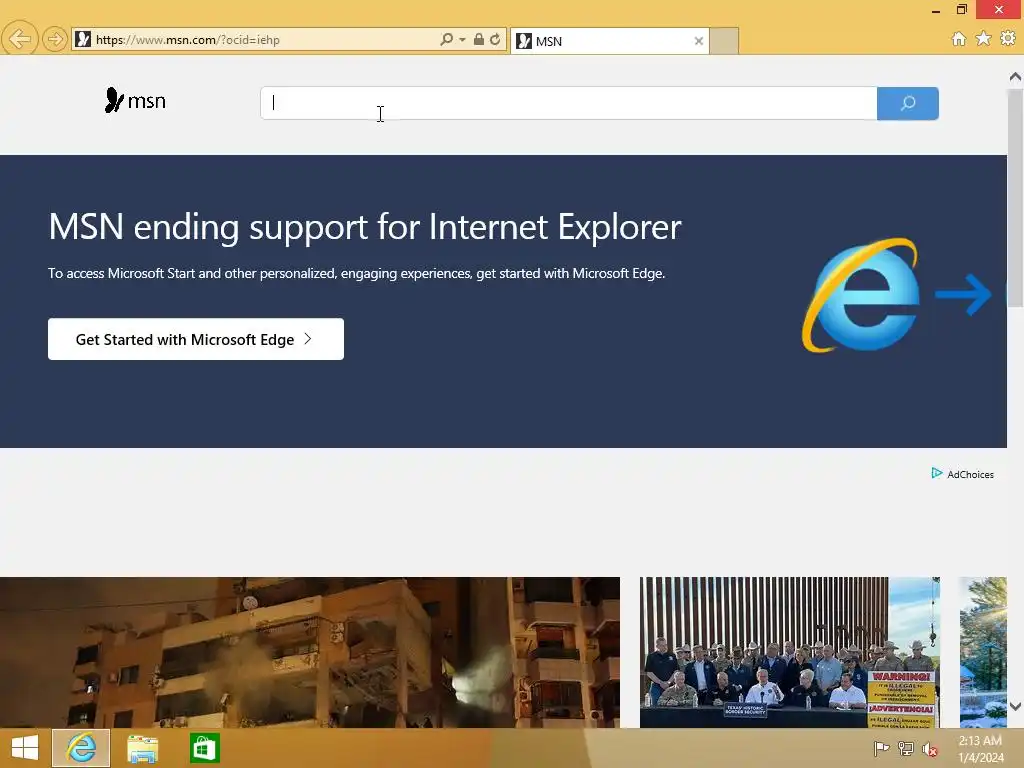
Task: Launch the Windows Store taskbar icon
Action: tap(204, 748)
